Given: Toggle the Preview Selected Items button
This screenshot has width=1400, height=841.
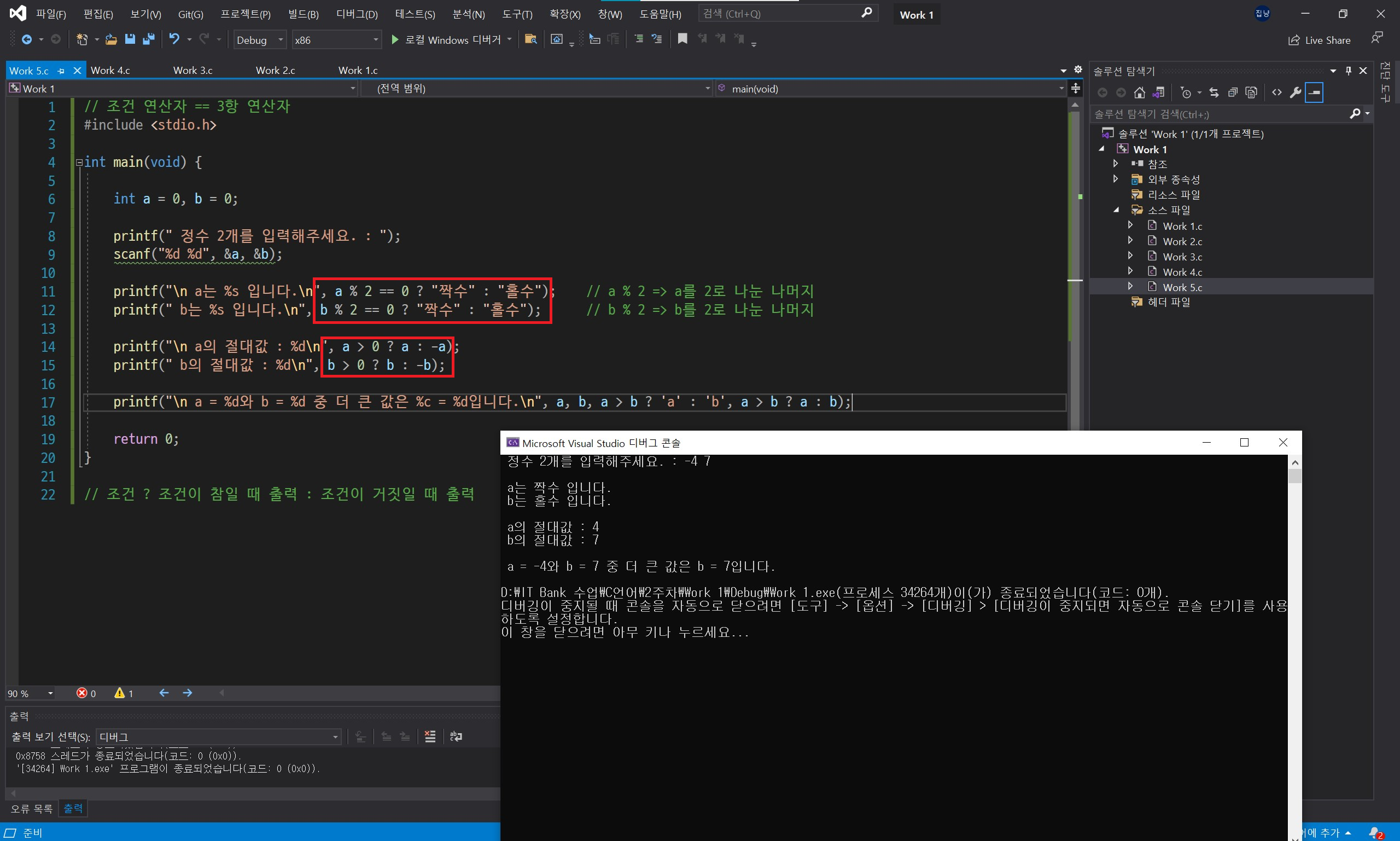Looking at the screenshot, I should pos(1314,92).
